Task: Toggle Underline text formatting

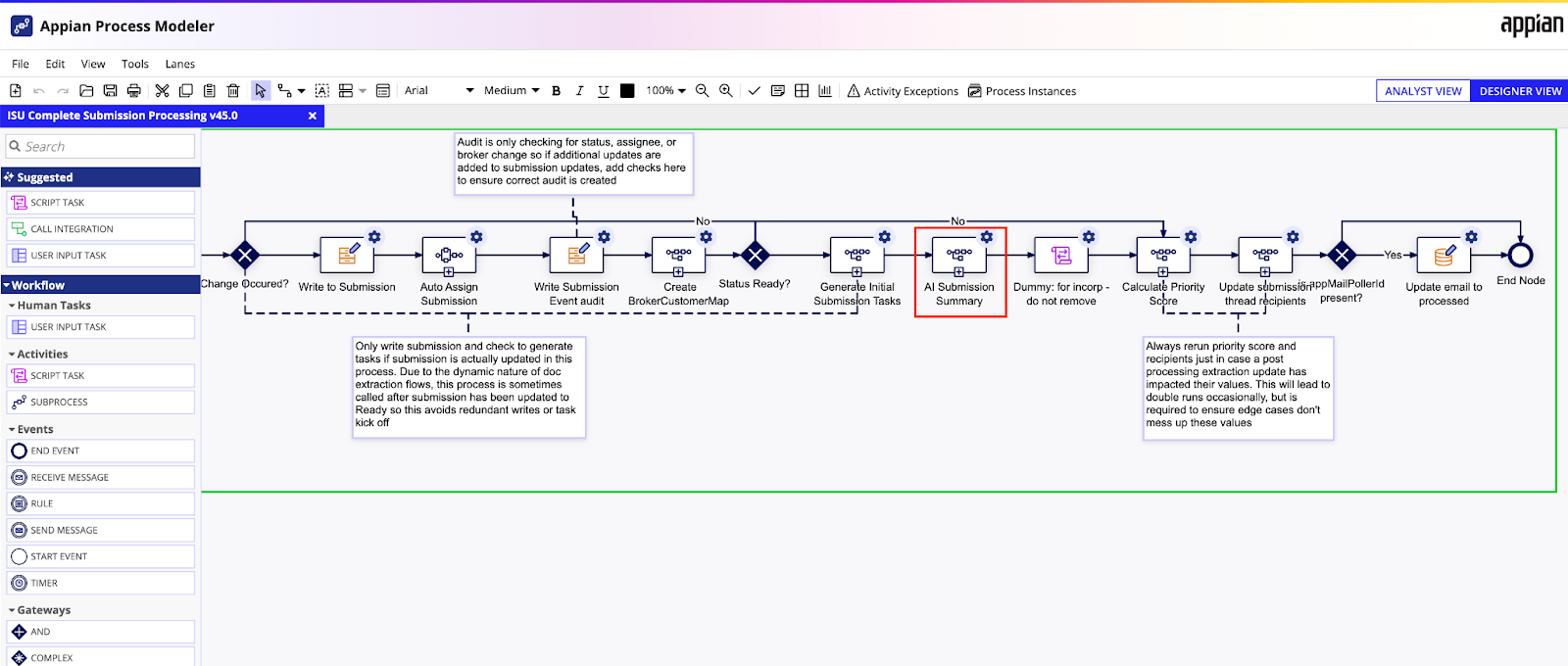Action: [604, 91]
